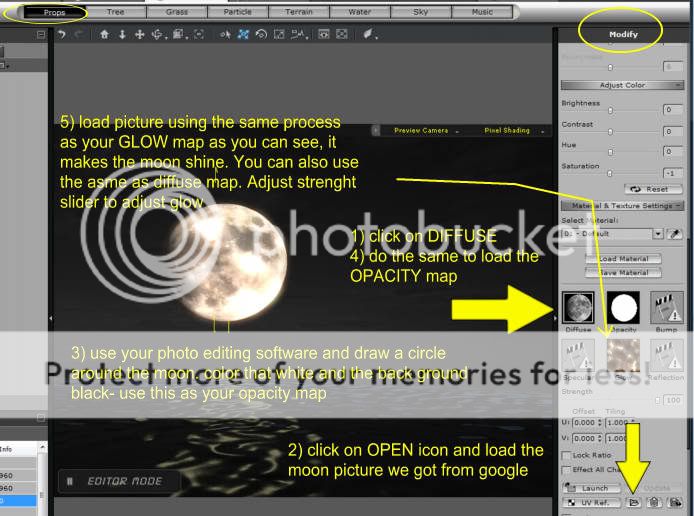
Task: Click the Hue slider handle
Action: 611,152
